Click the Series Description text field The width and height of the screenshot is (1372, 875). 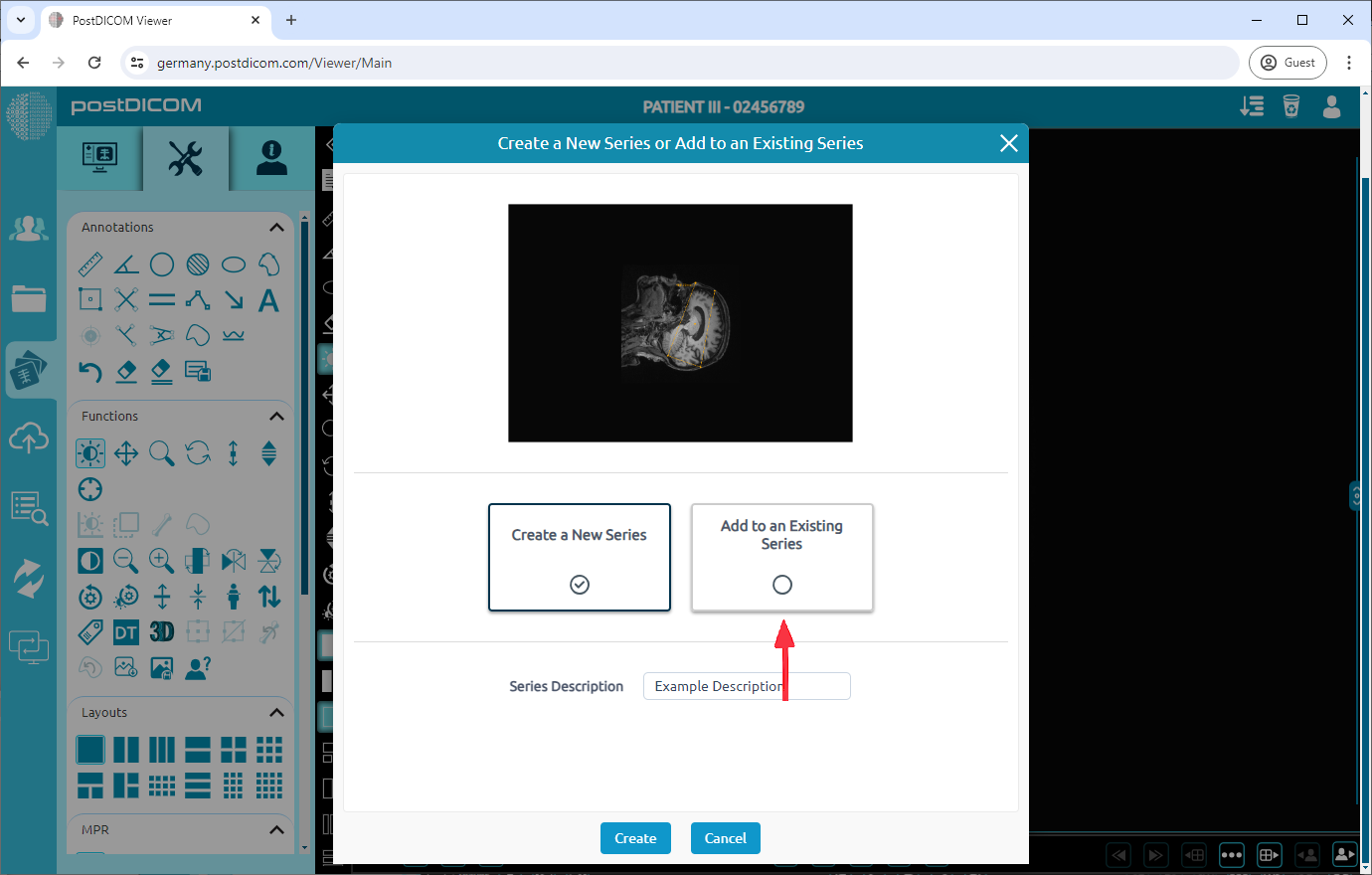[747, 686]
